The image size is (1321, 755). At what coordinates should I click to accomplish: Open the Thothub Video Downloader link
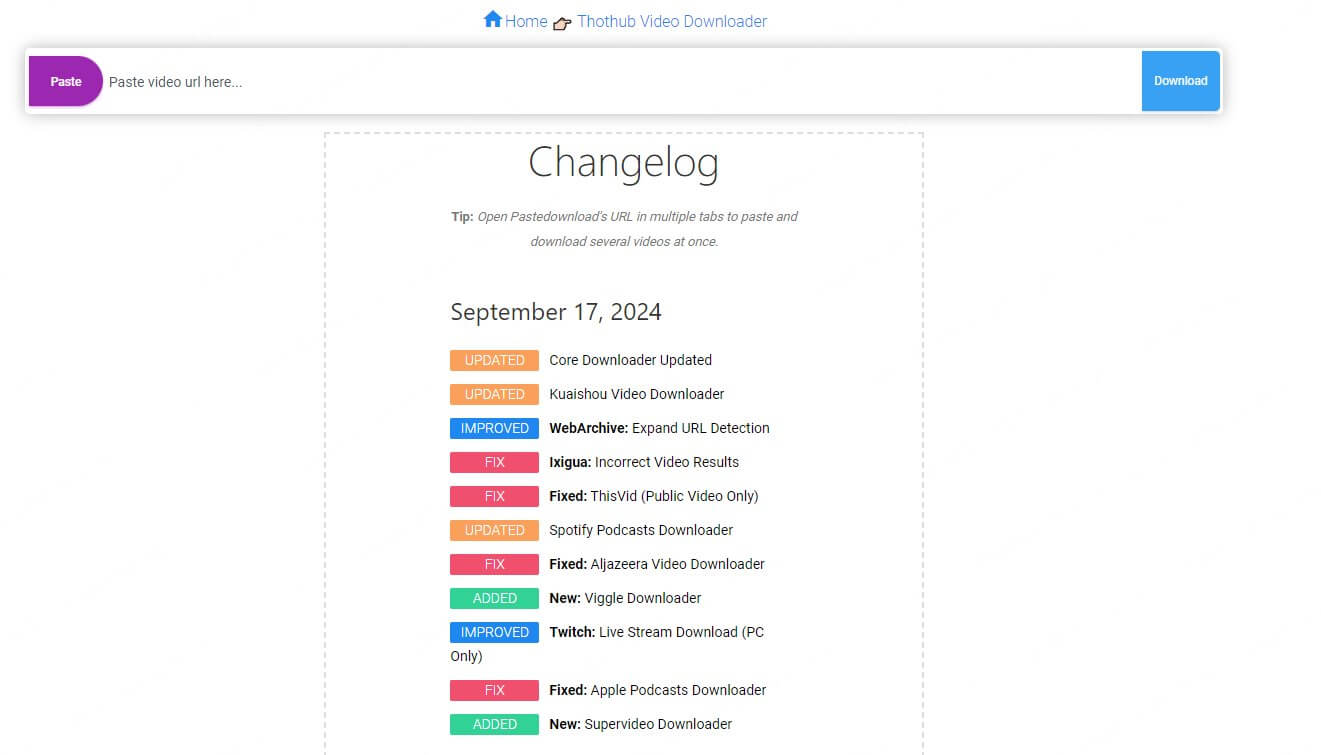(672, 21)
